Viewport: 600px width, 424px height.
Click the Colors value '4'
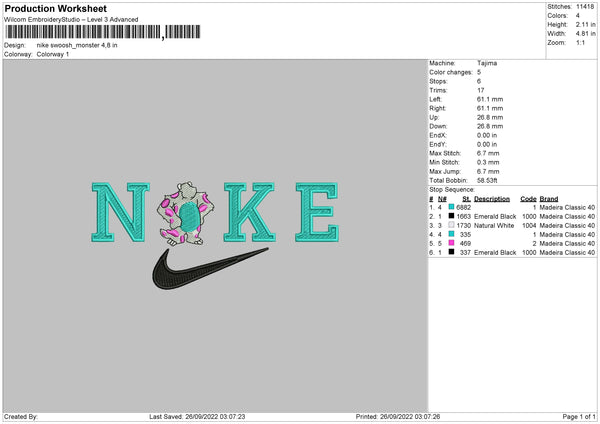(578, 16)
